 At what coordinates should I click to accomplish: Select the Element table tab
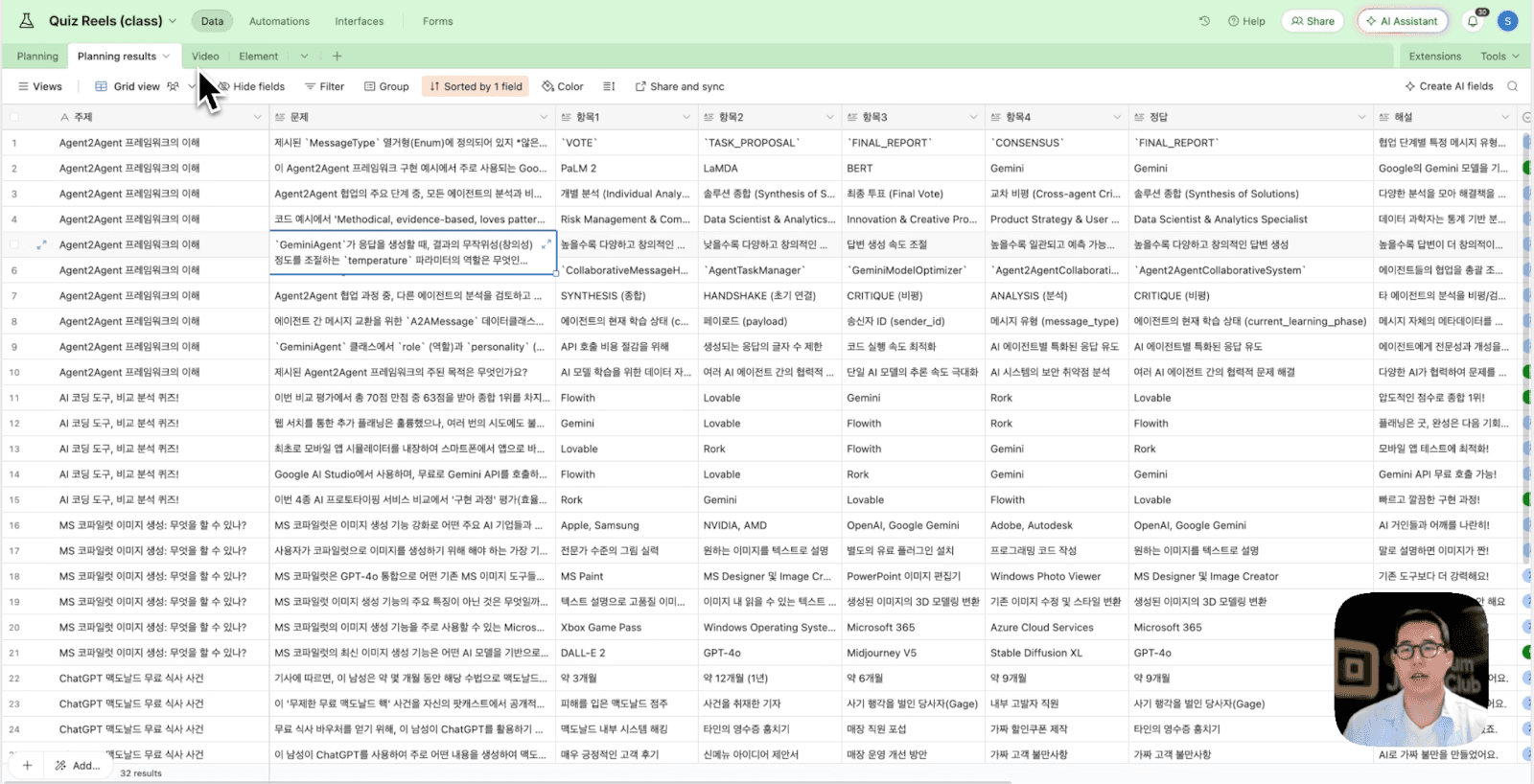coord(258,56)
